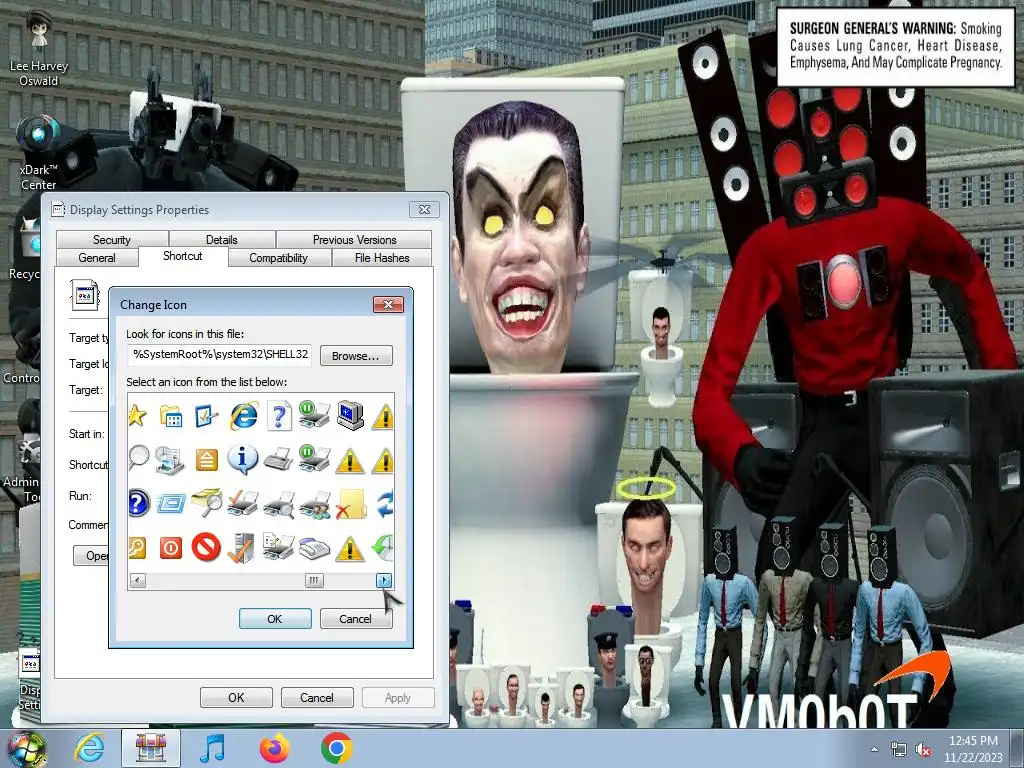This screenshot has width=1024, height=768.
Task: Confirm with OK in Change Icon dialog
Action: 275,618
